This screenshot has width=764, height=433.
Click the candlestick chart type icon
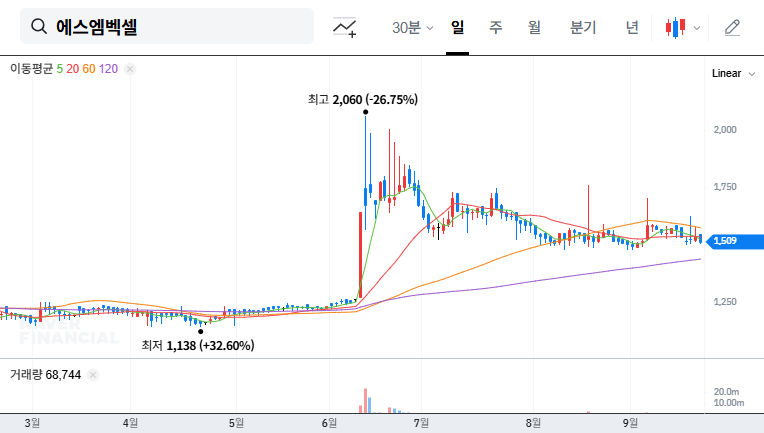click(675, 28)
